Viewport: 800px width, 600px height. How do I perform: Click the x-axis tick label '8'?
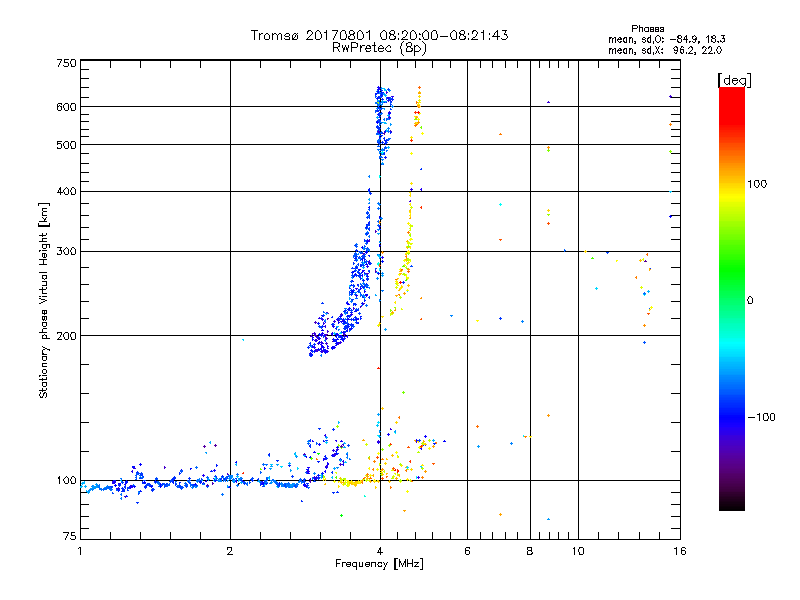click(530, 551)
